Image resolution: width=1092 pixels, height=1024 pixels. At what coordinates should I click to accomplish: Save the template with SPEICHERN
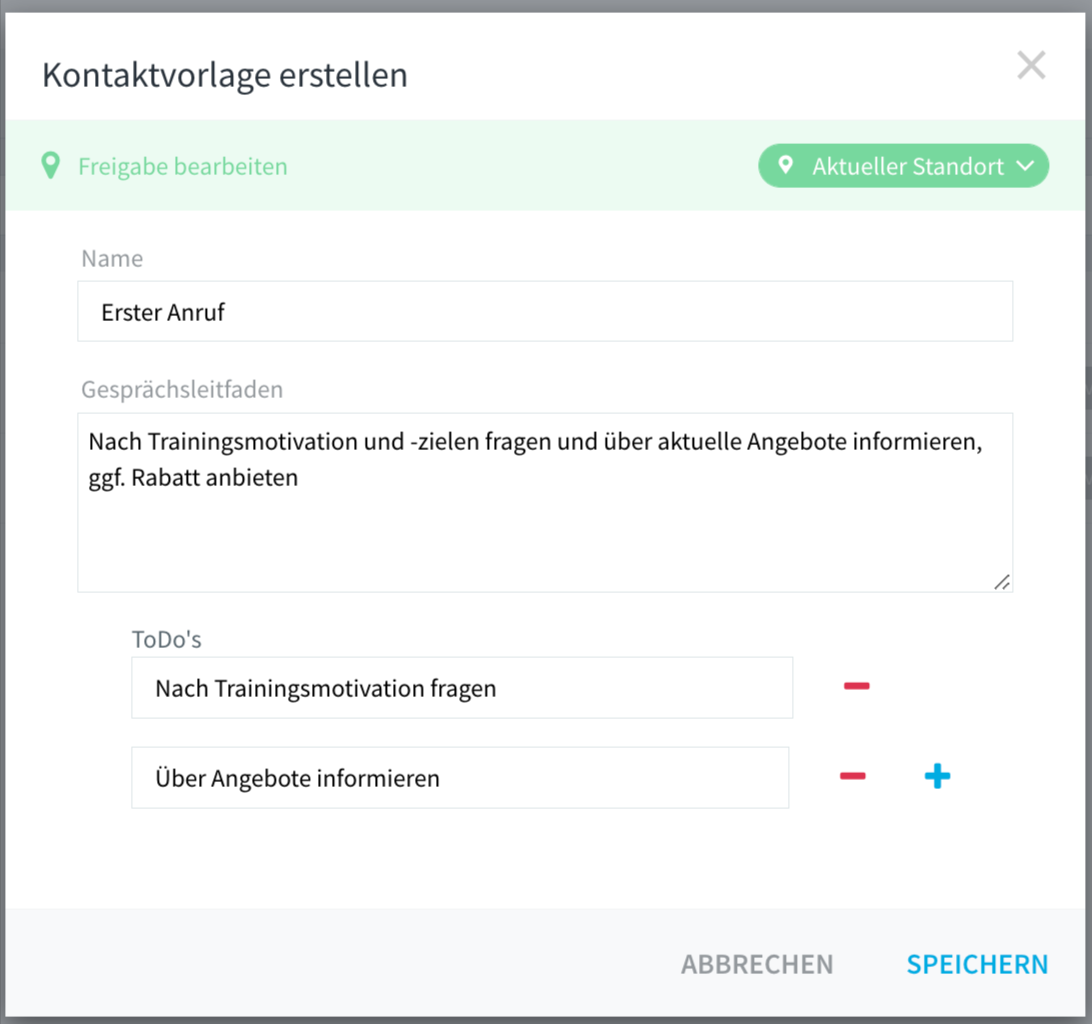coord(977,964)
